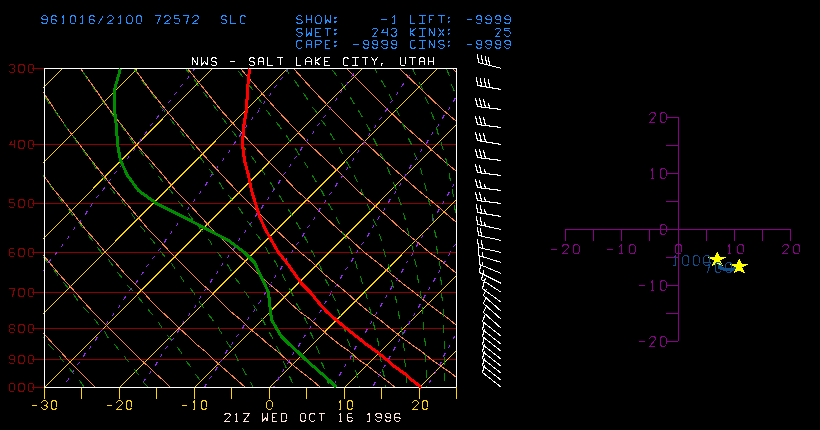
Task: Click the SWET value 243
Action: pos(384,32)
